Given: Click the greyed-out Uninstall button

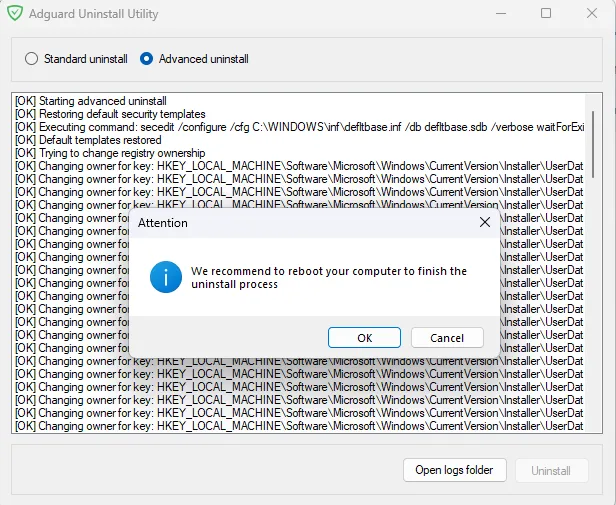Looking at the screenshot, I should point(551,470).
